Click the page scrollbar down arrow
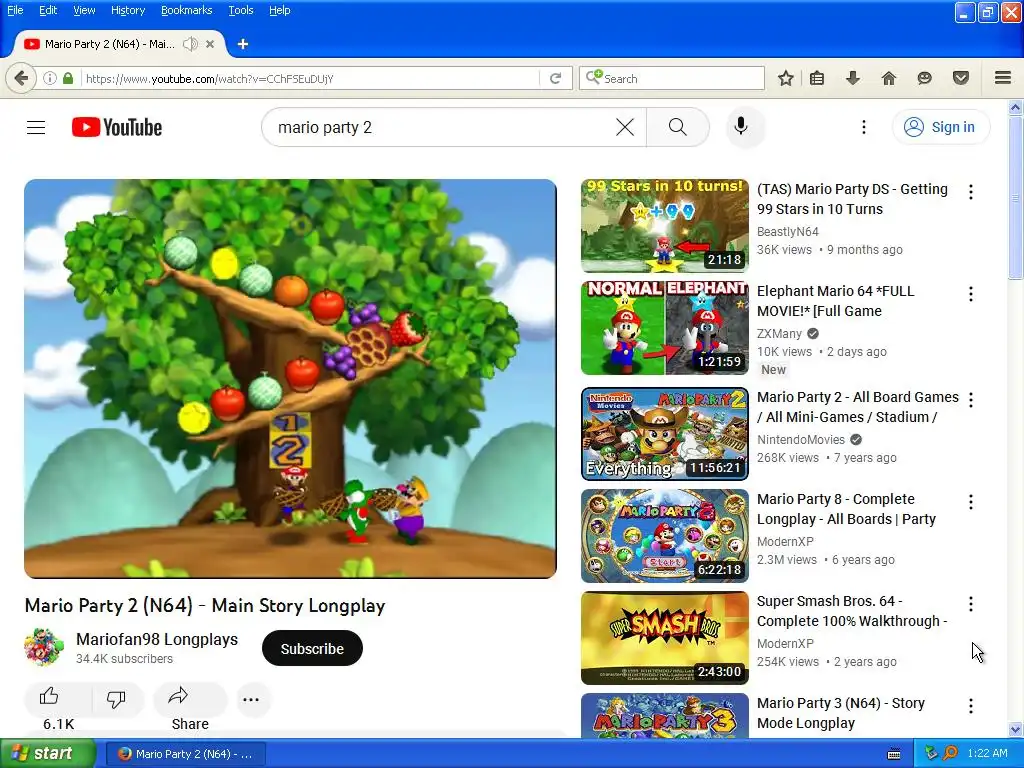 pos(1015,729)
